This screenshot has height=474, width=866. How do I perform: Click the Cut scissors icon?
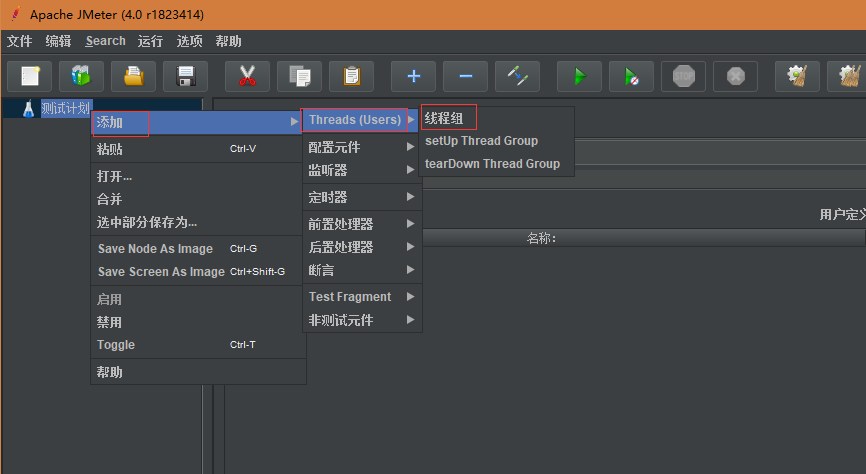pos(247,76)
